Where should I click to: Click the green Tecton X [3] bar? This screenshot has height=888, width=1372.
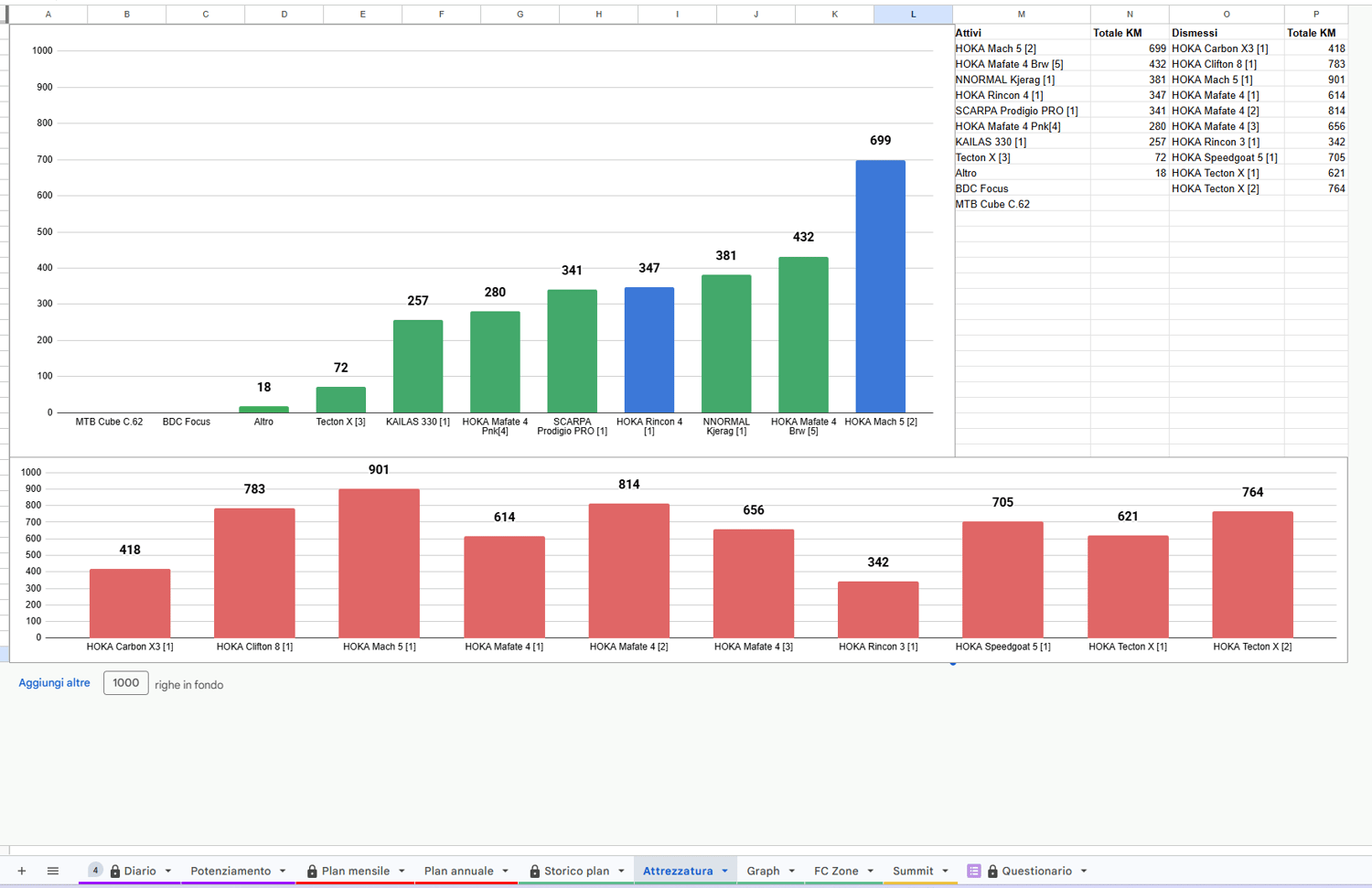coord(341,400)
